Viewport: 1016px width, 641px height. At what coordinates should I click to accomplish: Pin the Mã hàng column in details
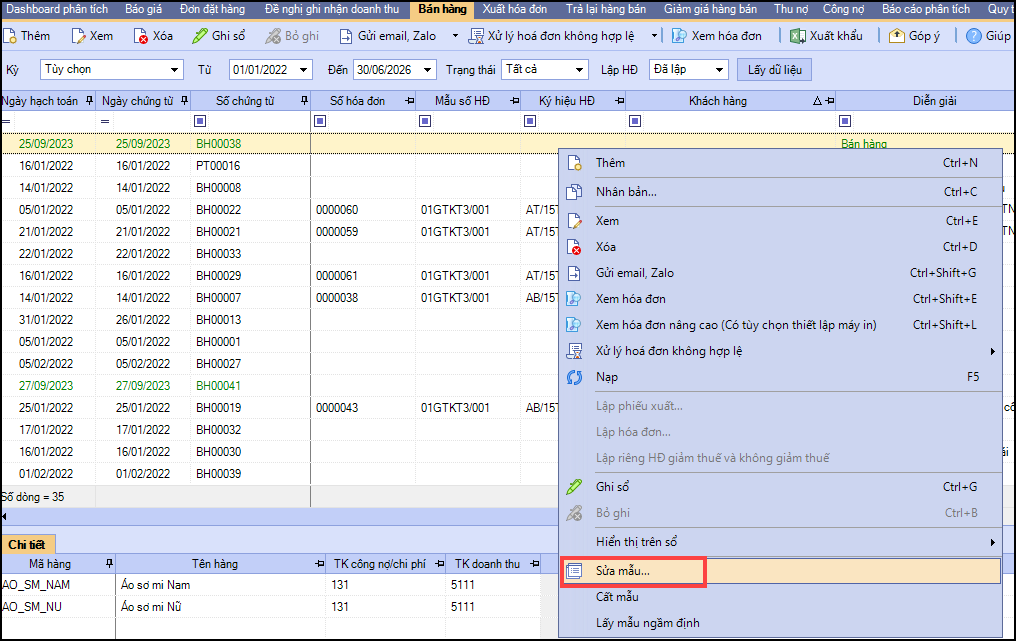pyautogui.click(x=109, y=564)
